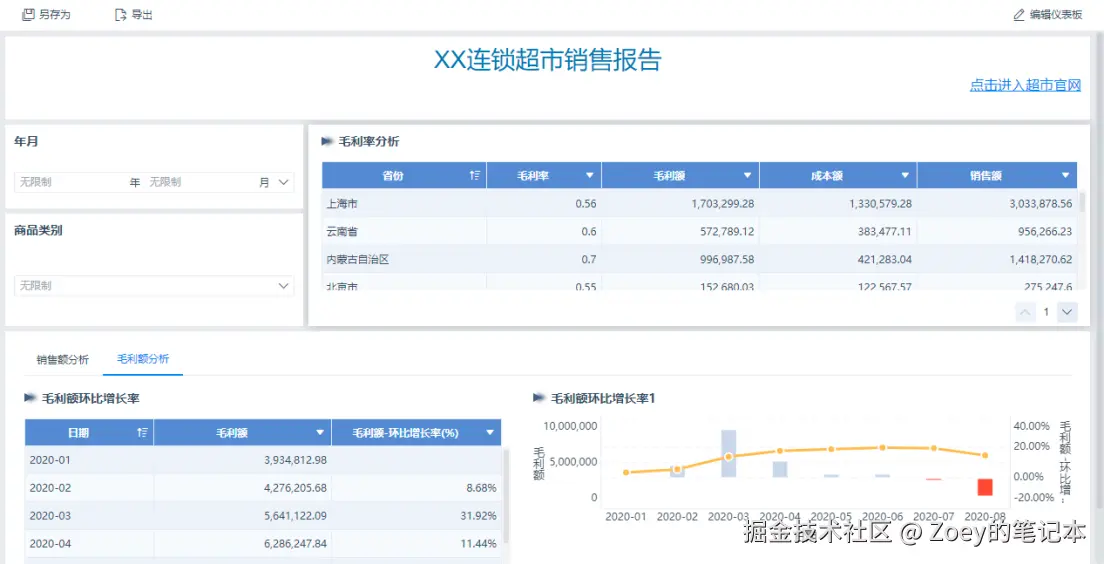Click the 编辑仪表板 button label

(x=1056, y=15)
